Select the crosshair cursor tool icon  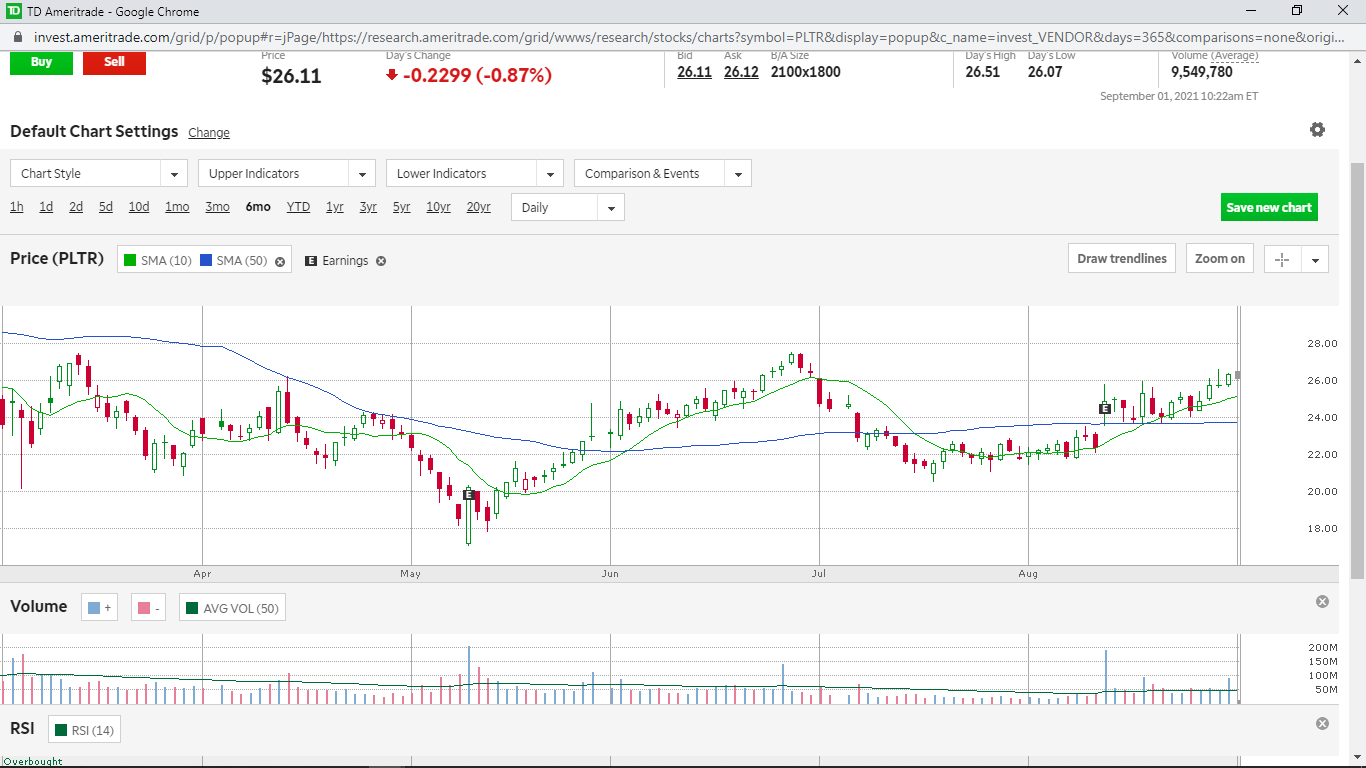pyautogui.click(x=1282, y=259)
